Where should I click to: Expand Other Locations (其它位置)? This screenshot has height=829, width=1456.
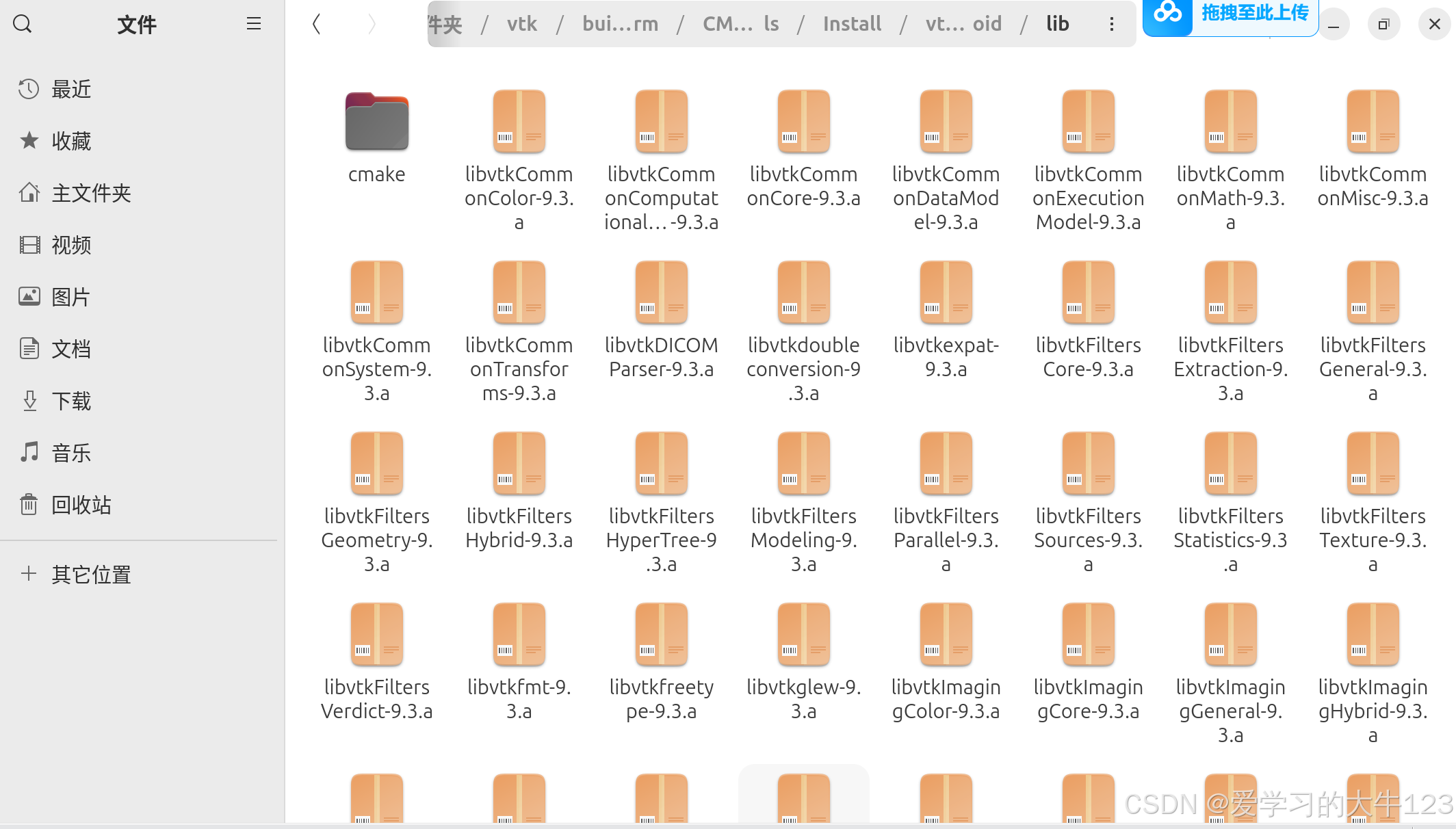91,575
